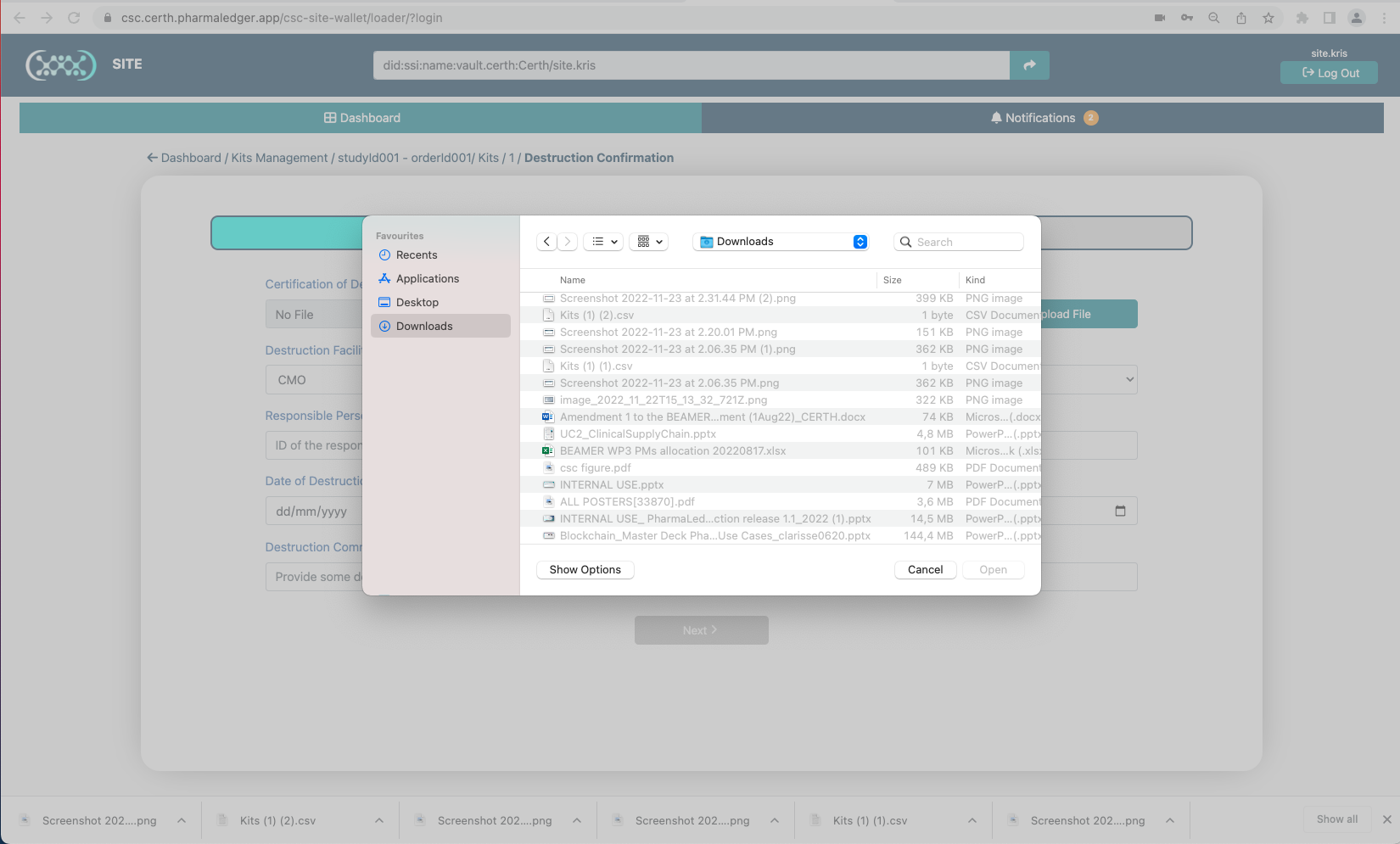Click the share arrow beside the DID field
The height and width of the screenshot is (844, 1400).
tap(1029, 64)
